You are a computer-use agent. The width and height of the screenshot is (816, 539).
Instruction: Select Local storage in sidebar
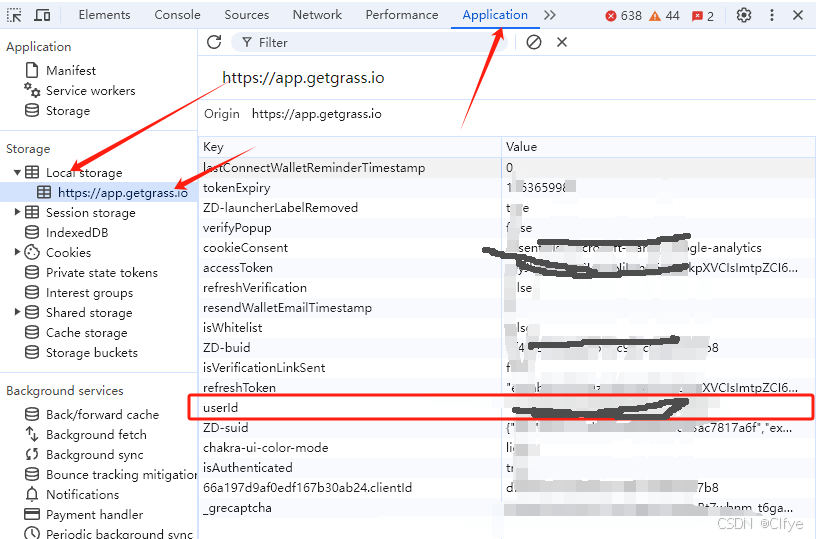pos(84,172)
